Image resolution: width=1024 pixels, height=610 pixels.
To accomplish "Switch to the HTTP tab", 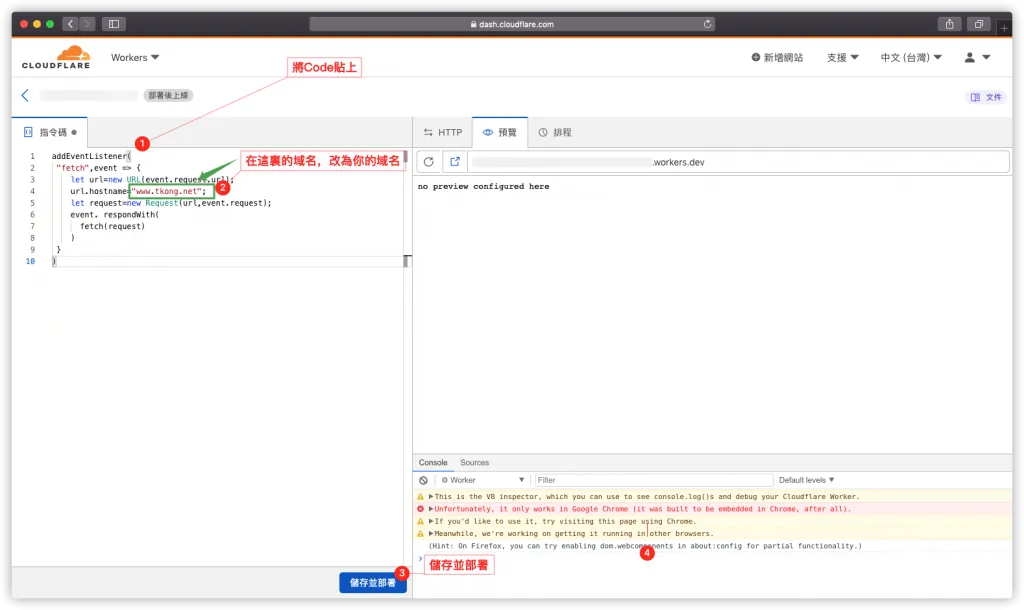I will click(x=443, y=133).
